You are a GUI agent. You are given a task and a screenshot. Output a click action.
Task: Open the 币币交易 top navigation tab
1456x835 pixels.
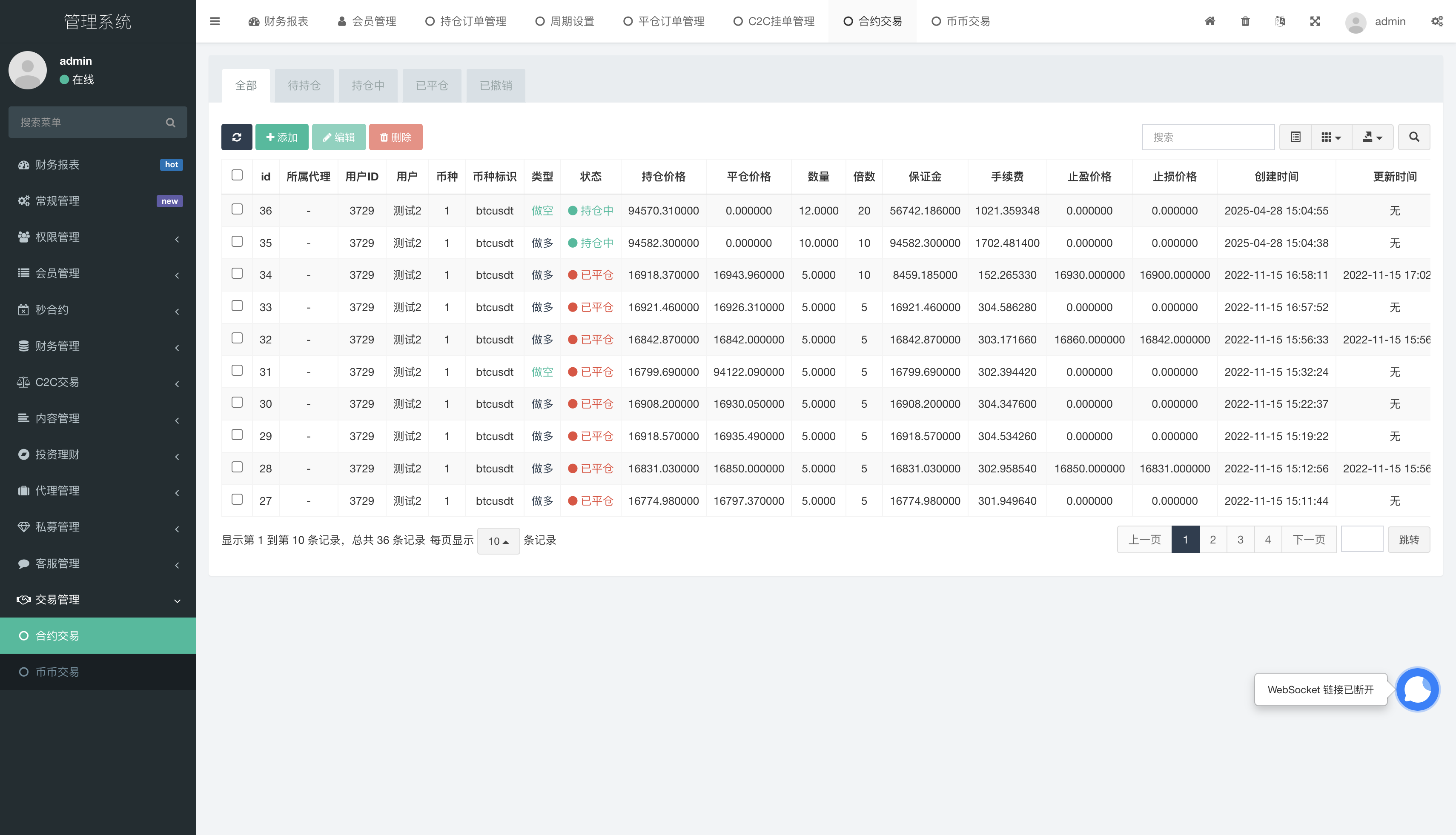(x=960, y=21)
